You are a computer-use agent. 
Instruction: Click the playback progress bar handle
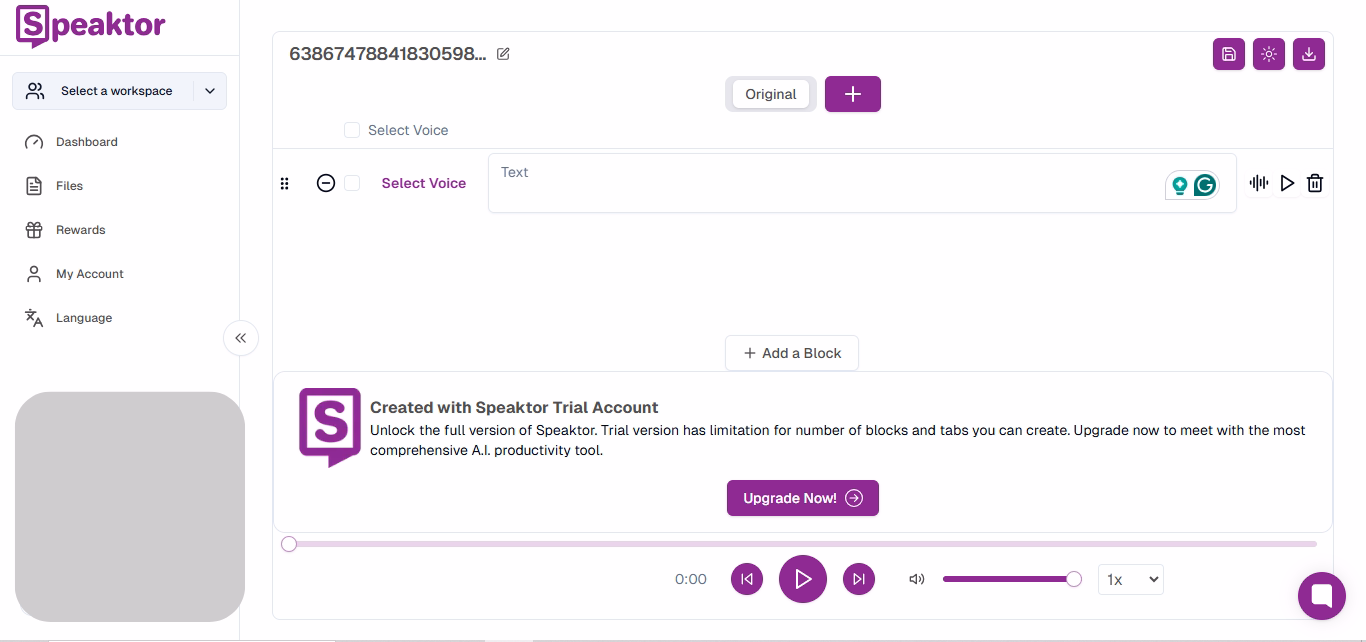(289, 544)
